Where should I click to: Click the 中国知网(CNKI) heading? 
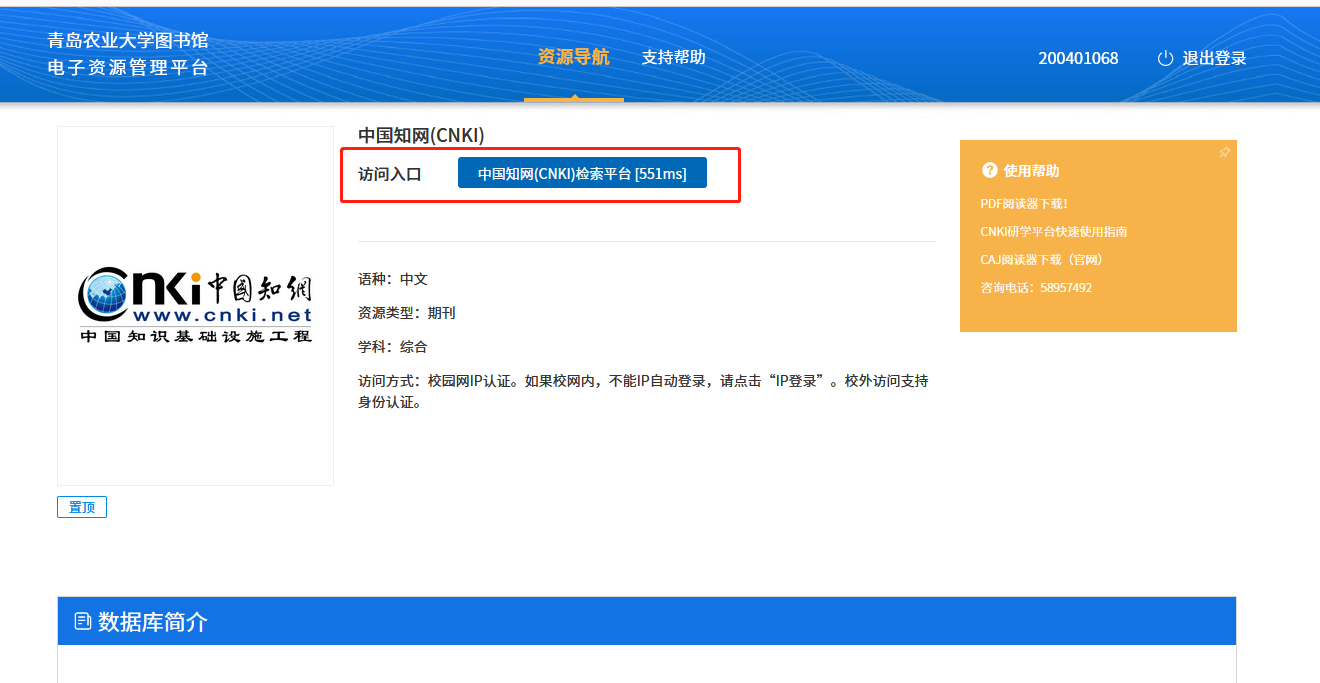tap(421, 136)
